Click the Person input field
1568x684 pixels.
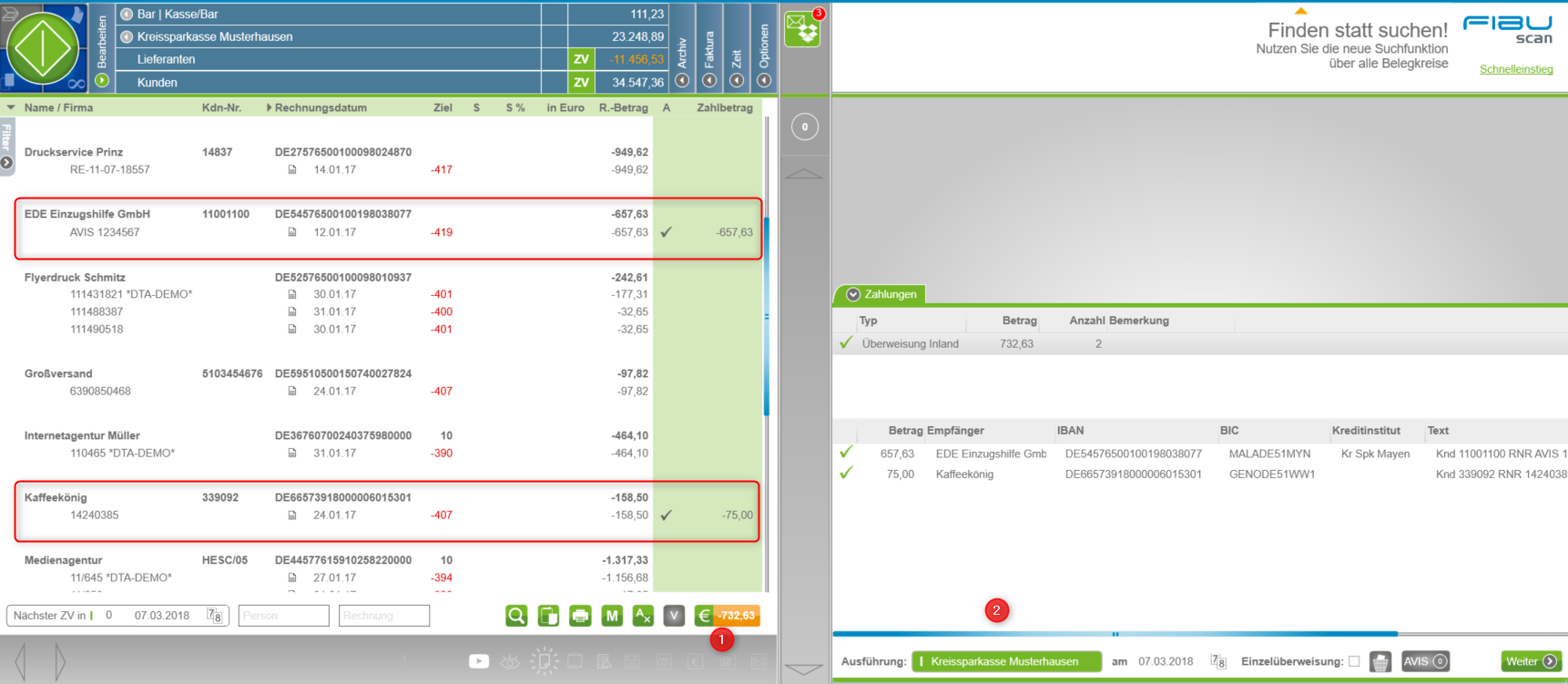click(x=283, y=616)
